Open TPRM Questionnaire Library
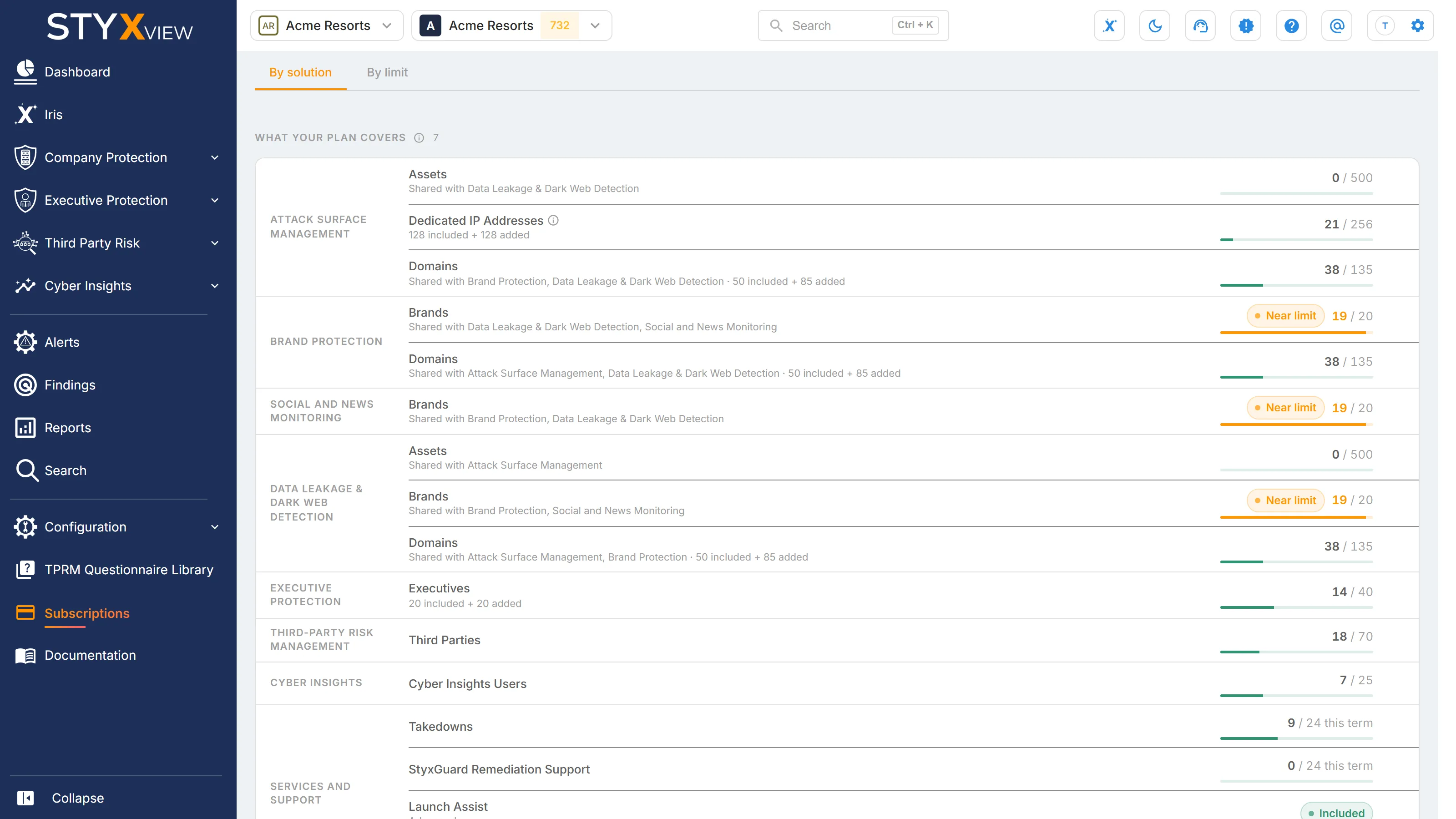1456x819 pixels. [114, 570]
